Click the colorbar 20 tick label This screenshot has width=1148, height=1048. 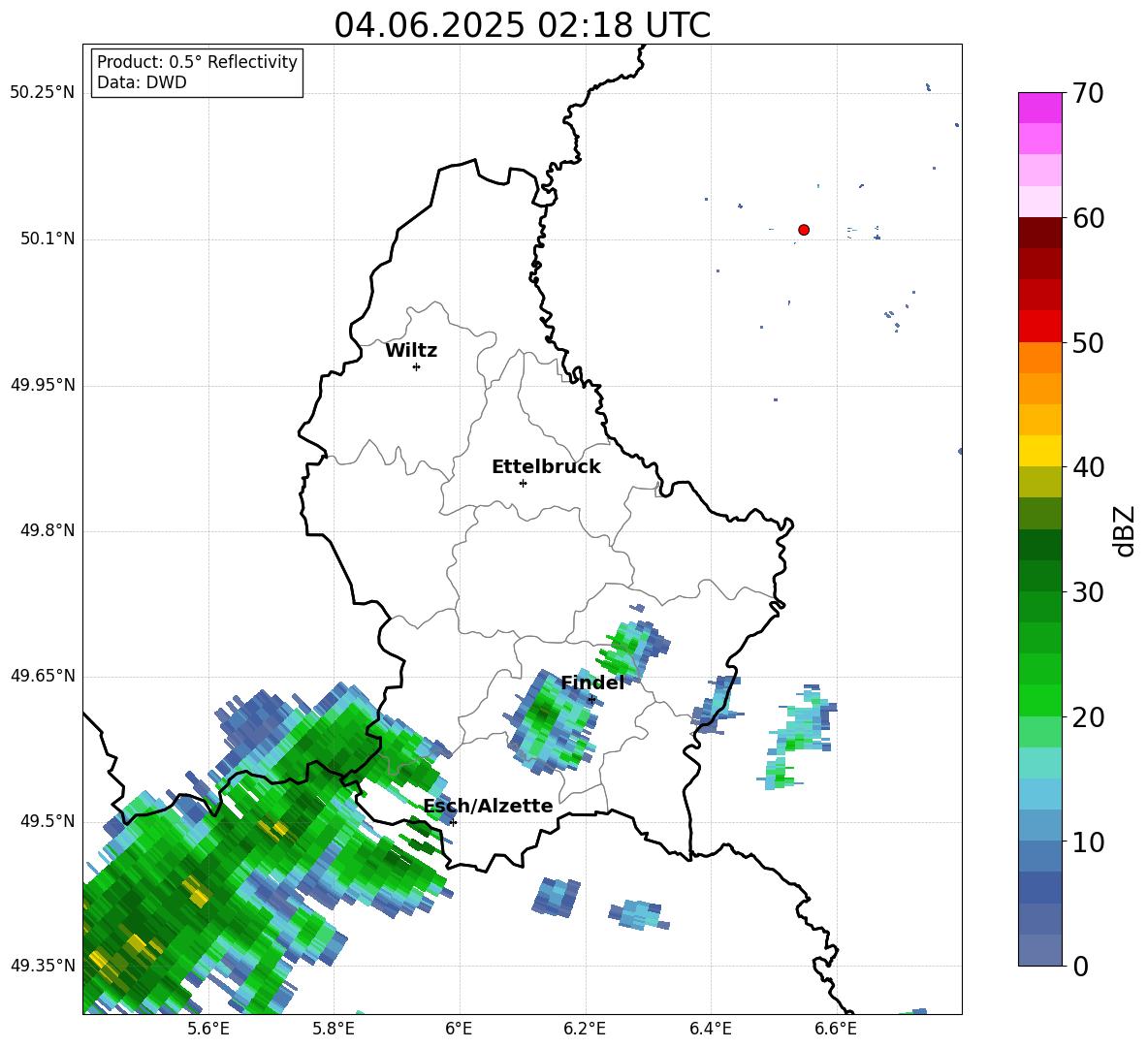pyautogui.click(x=1088, y=717)
